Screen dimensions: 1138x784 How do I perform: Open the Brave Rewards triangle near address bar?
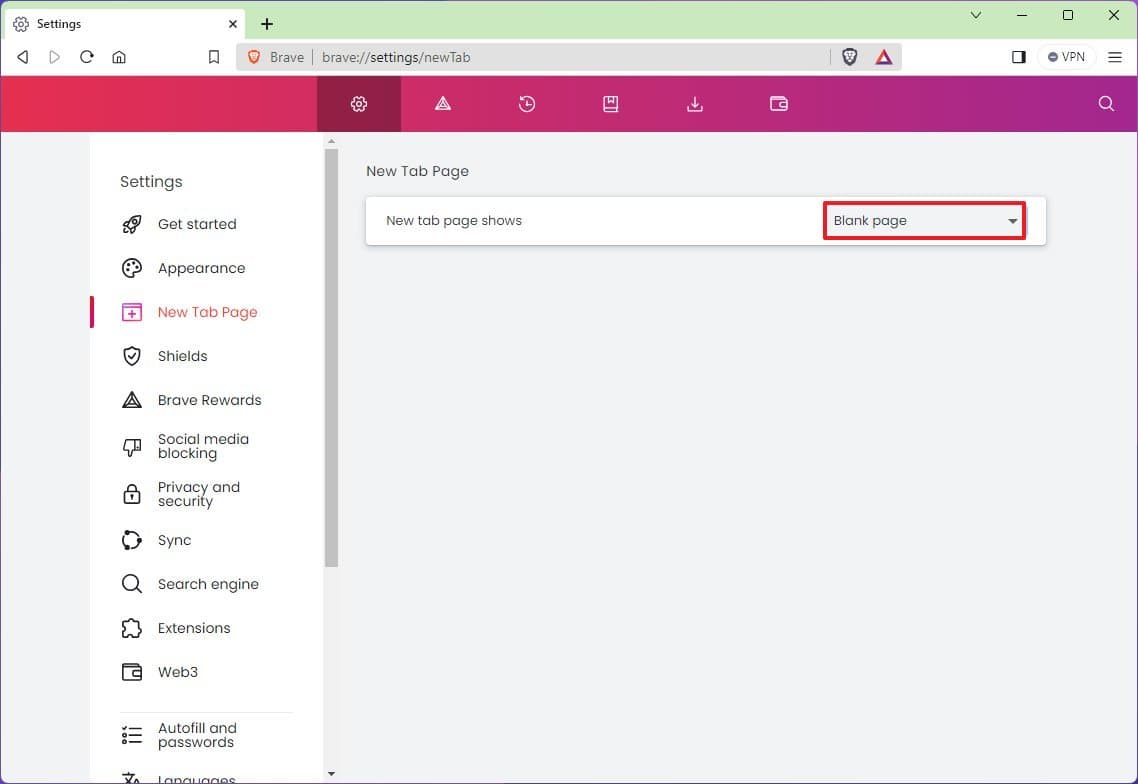point(883,57)
